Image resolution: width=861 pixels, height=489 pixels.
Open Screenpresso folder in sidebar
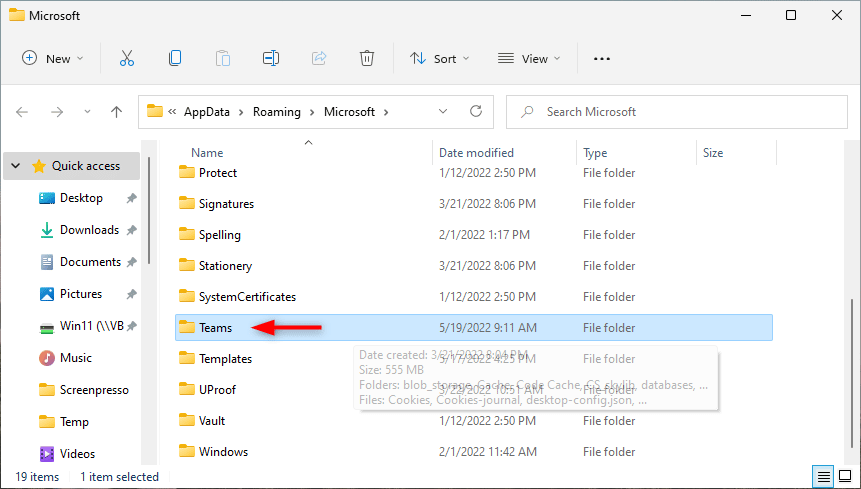click(x=94, y=390)
